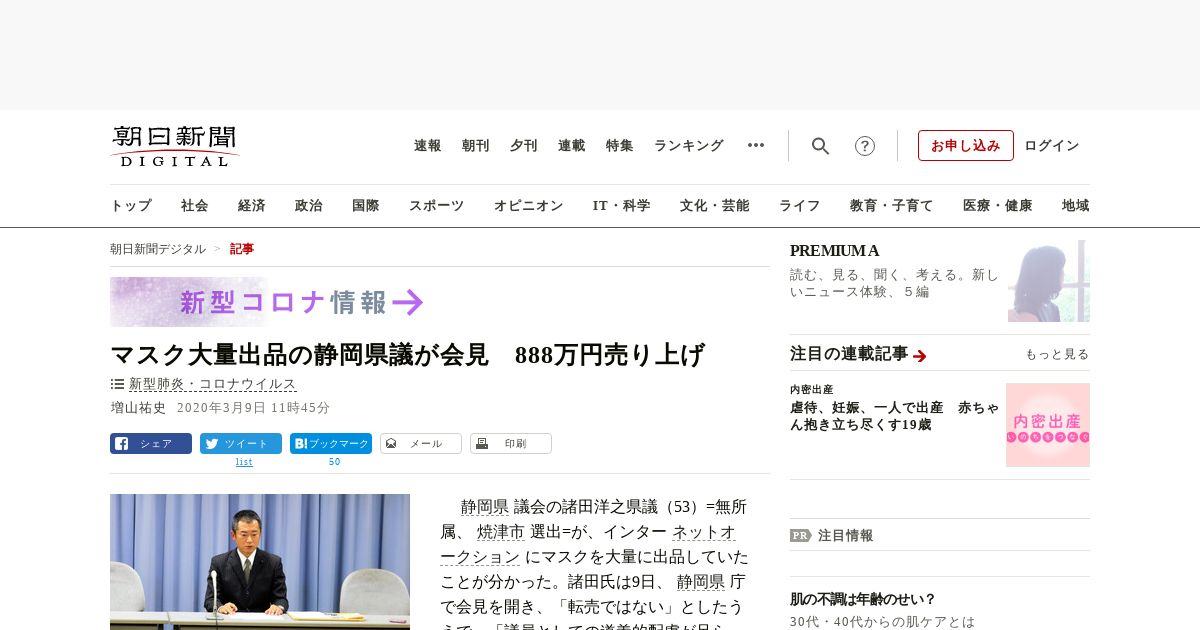This screenshot has height=630, width=1200.
Task: Click the list icon beside 新型肺炎・コロナウイルス
Action: [x=117, y=384]
